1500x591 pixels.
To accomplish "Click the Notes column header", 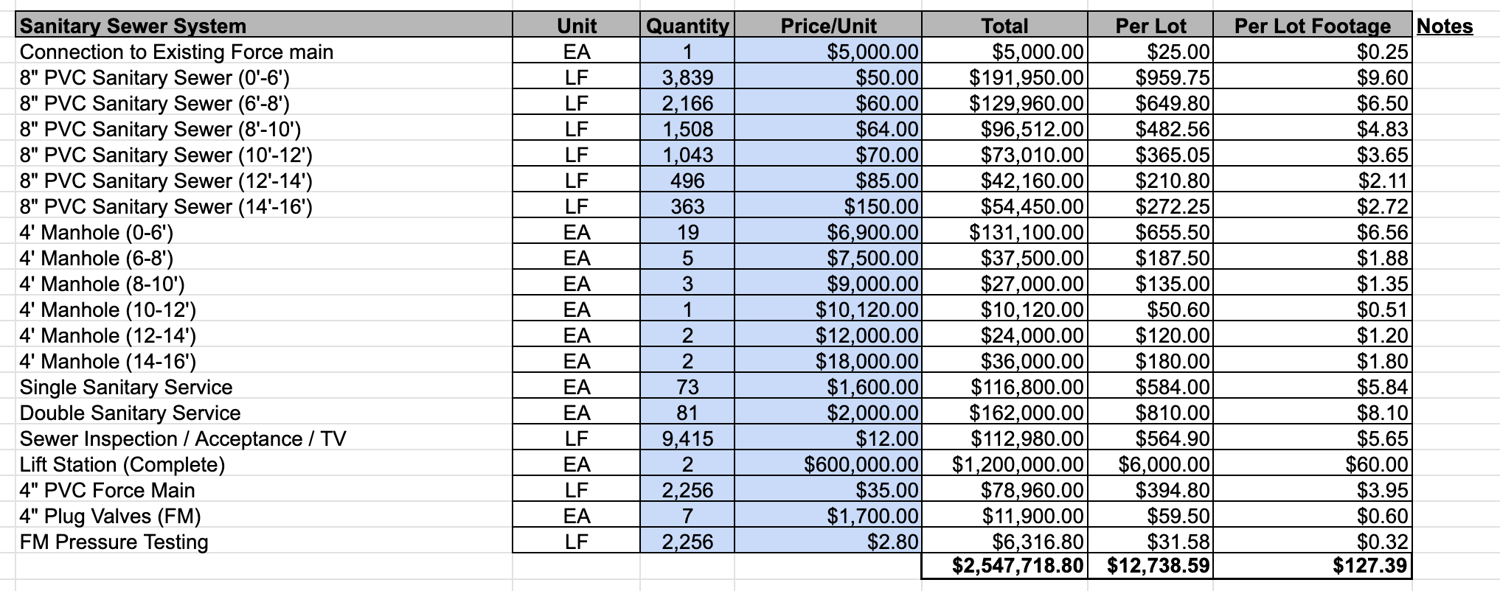I will click(1444, 26).
